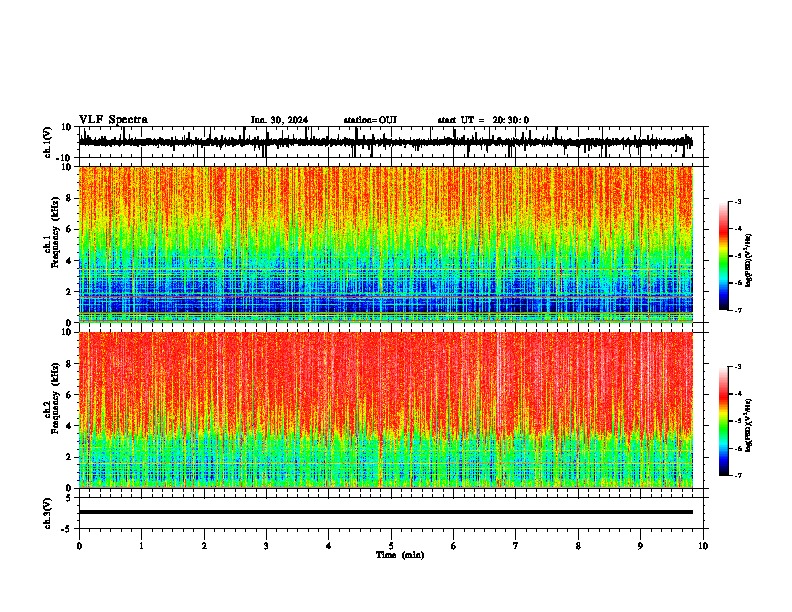The image size is (792, 612).
Task: Click the log(PSD) unit label beside ch.2 color bar
Action: click(749, 425)
